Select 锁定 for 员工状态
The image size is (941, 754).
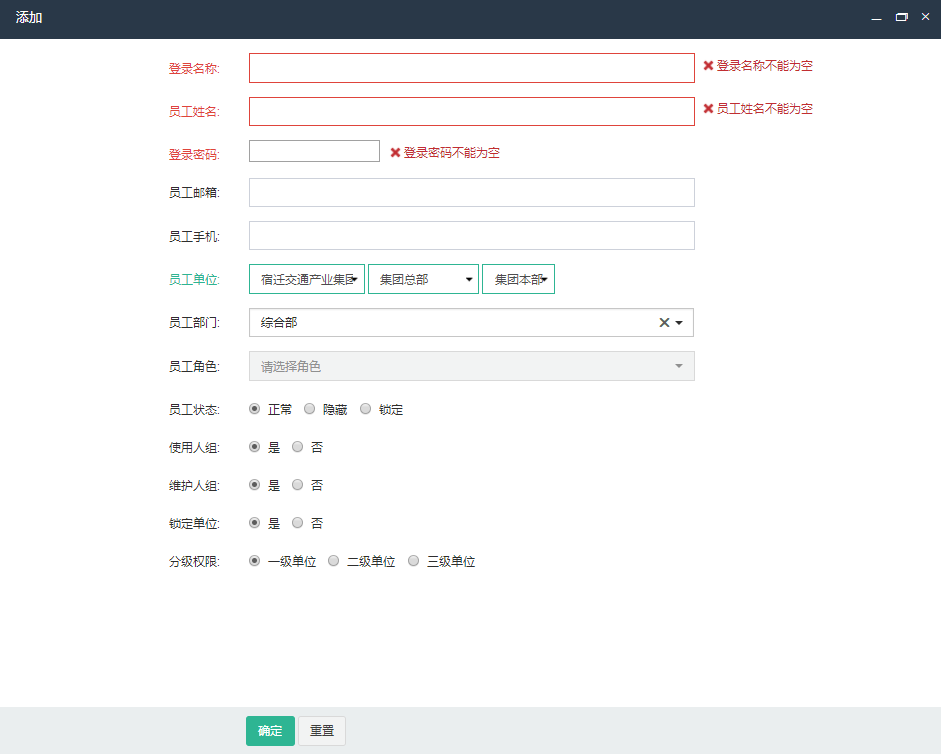point(366,409)
